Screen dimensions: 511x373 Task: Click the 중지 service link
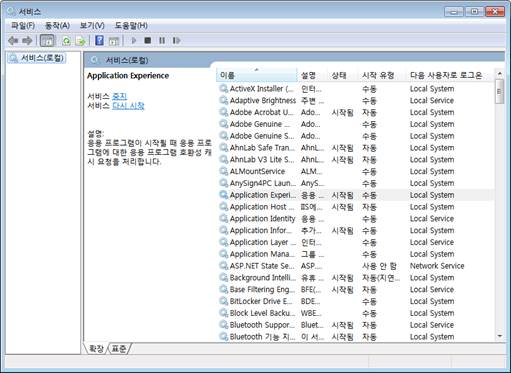(x=119, y=96)
